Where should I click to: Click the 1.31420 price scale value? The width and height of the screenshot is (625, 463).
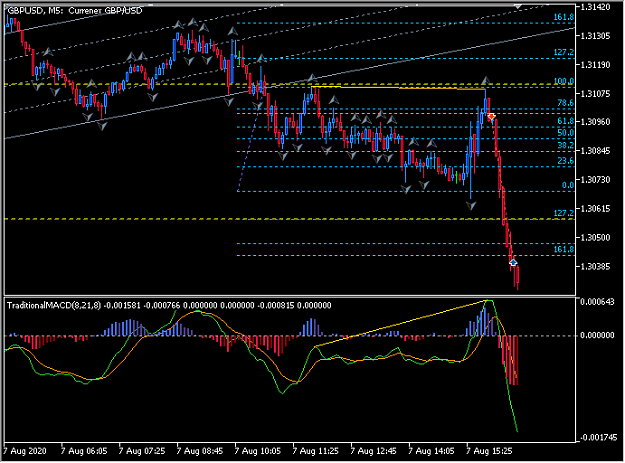click(x=596, y=7)
